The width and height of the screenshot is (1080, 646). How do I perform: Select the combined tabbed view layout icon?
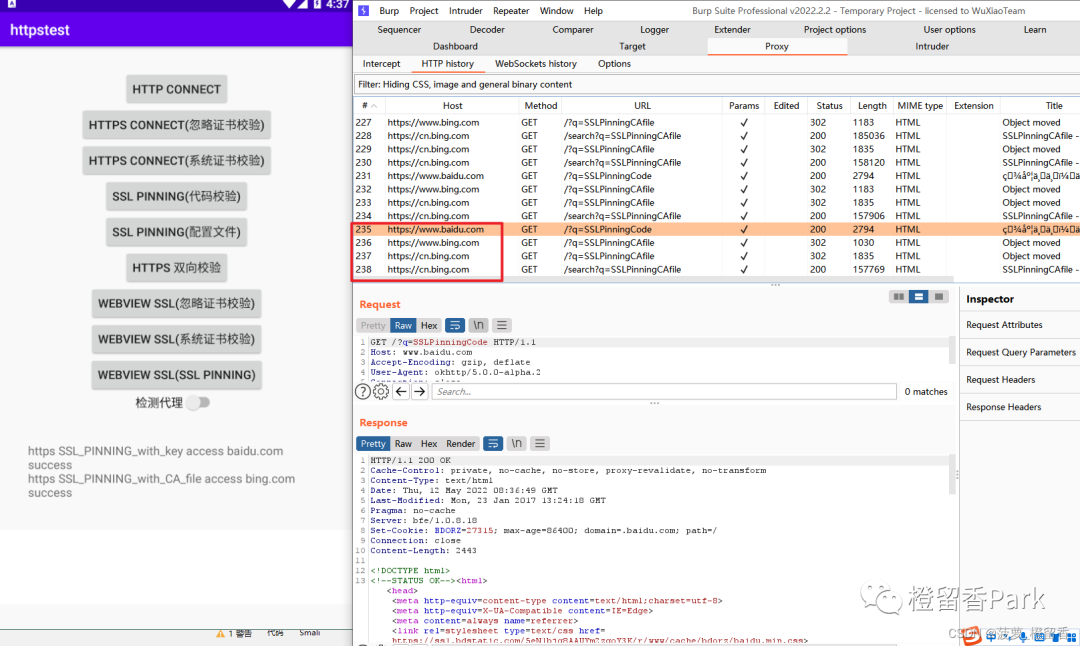(x=937, y=297)
